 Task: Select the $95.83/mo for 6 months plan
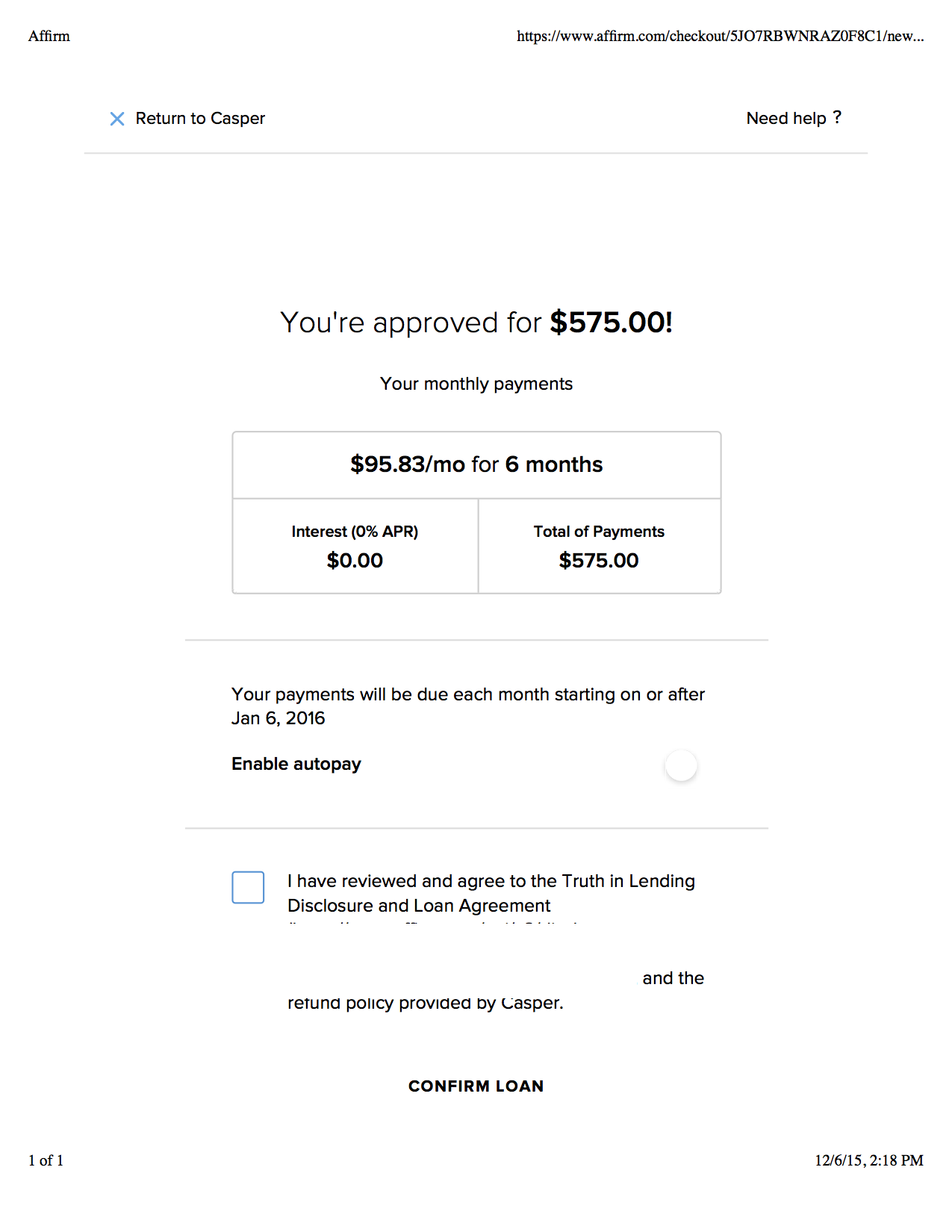click(476, 464)
